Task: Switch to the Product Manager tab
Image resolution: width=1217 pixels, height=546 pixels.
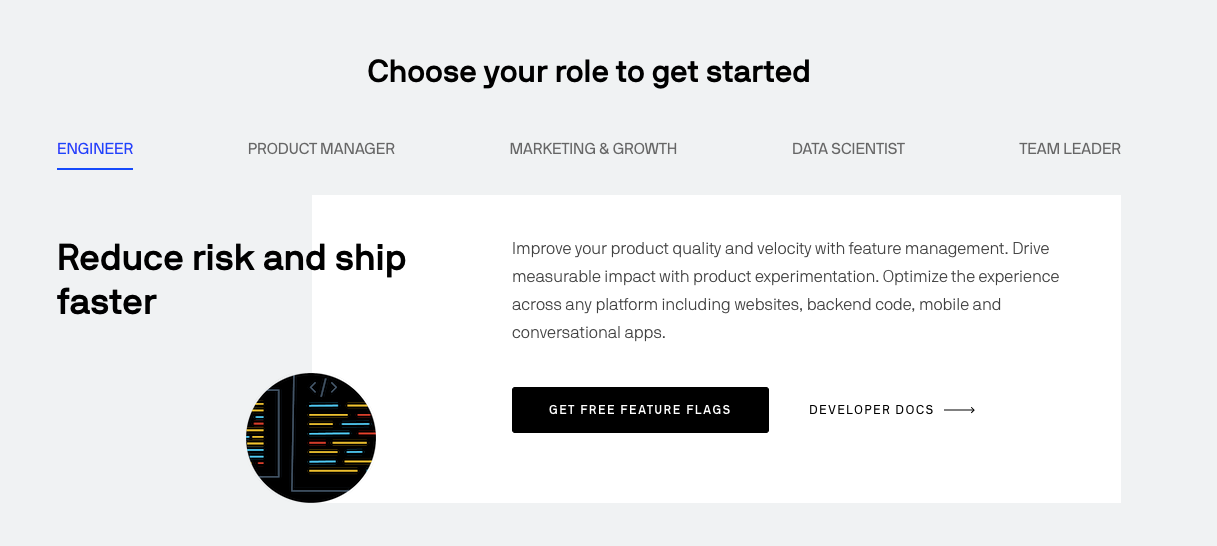Action: click(x=321, y=149)
